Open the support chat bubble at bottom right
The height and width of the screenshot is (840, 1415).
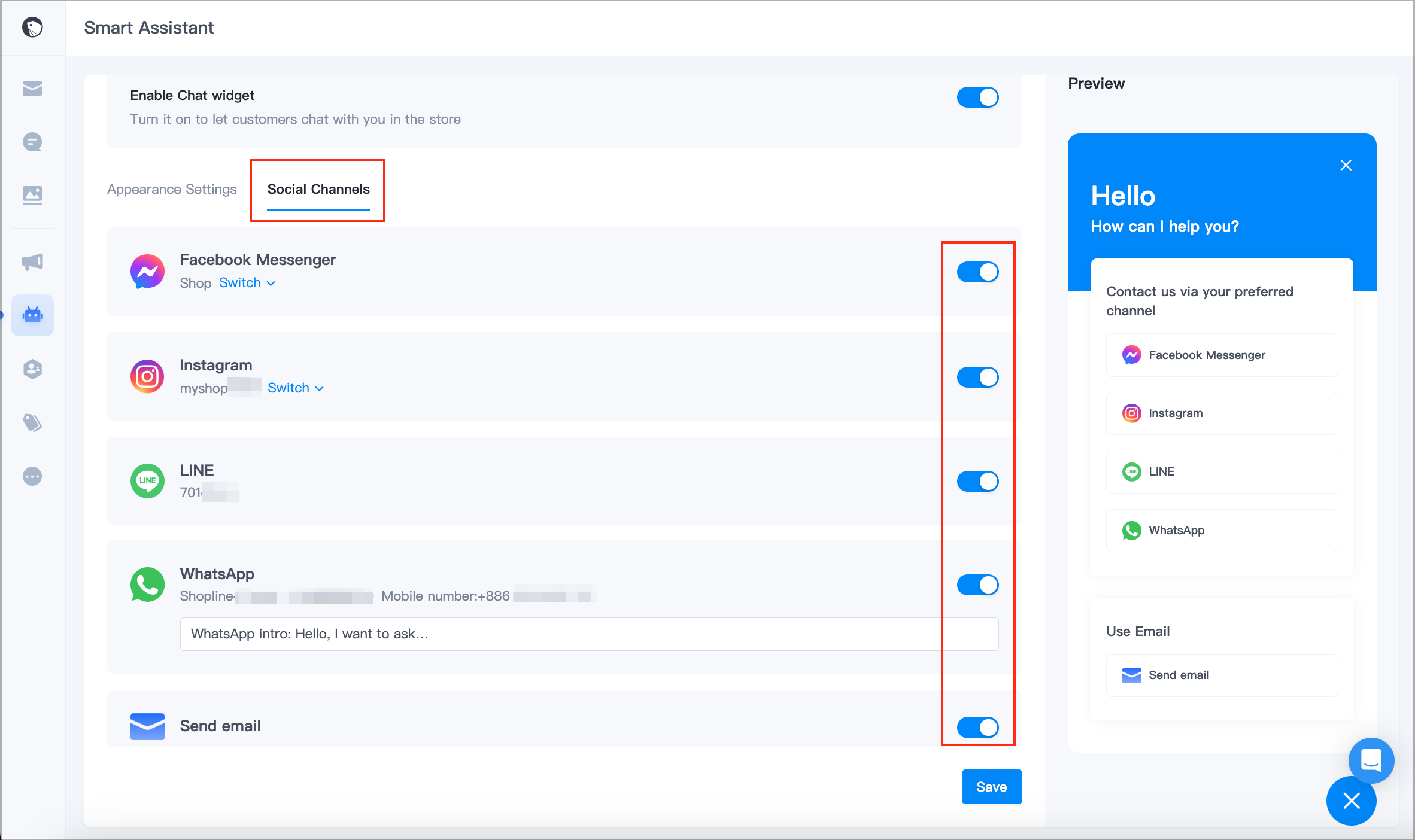click(1371, 760)
